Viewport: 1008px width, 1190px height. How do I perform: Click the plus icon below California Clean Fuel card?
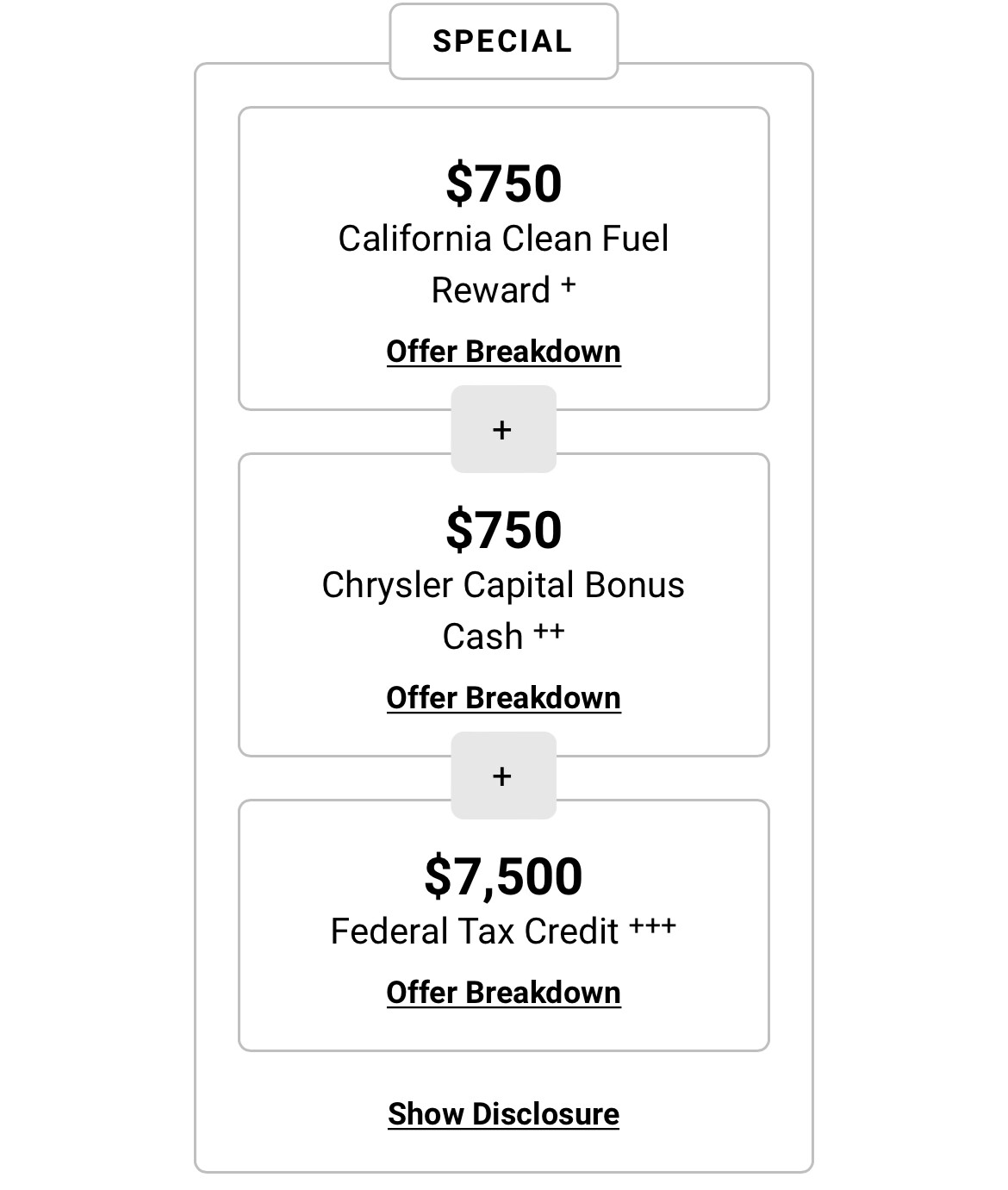click(x=503, y=429)
